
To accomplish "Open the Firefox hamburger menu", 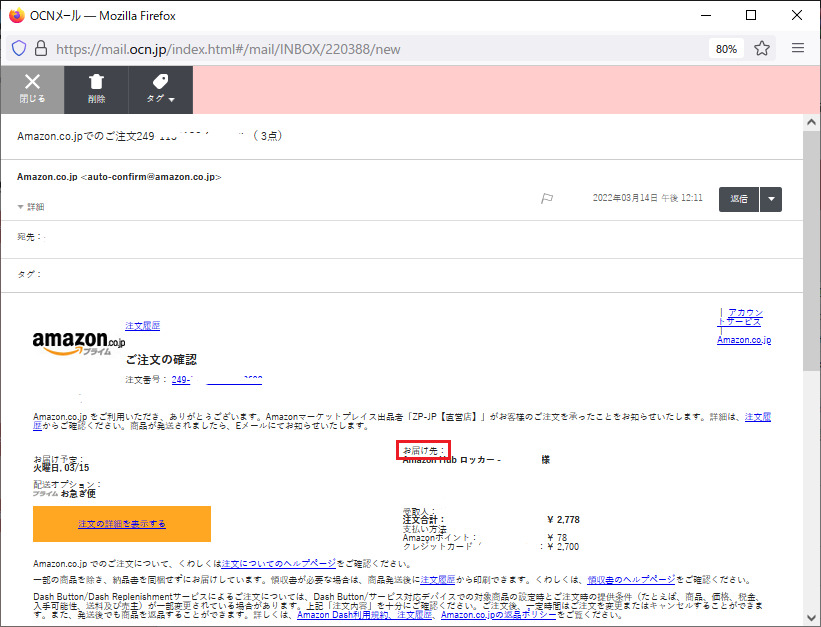I will click(798, 48).
